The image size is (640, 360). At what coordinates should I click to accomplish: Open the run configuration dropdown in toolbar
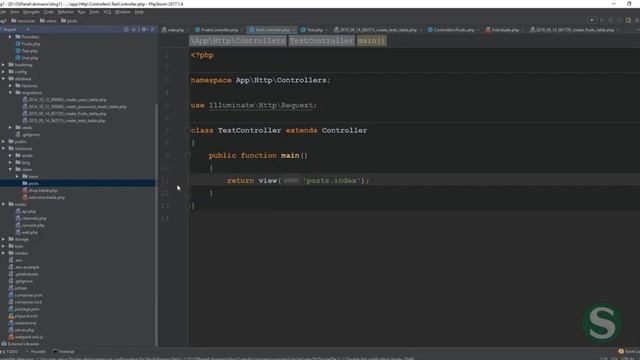coord(591,20)
